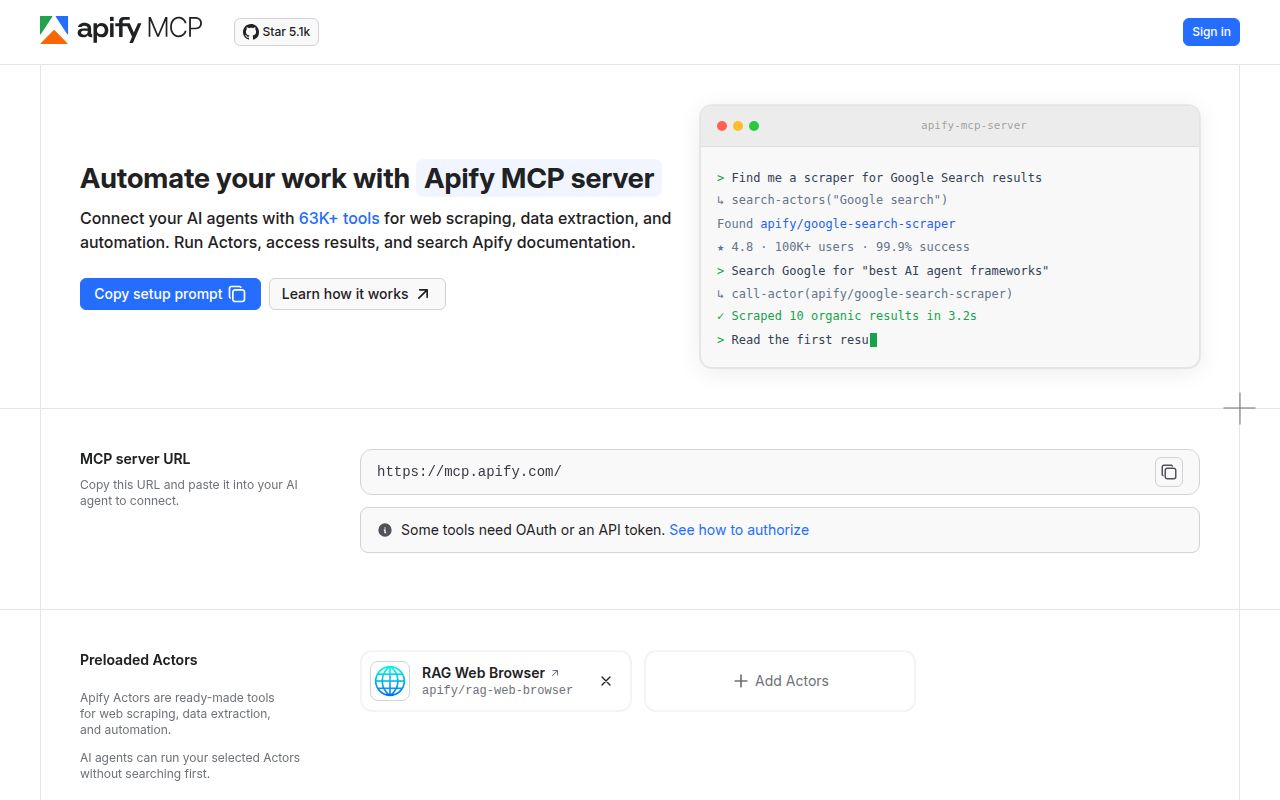Click the 'MCP server URL' heading
This screenshot has width=1280, height=800.
point(135,459)
